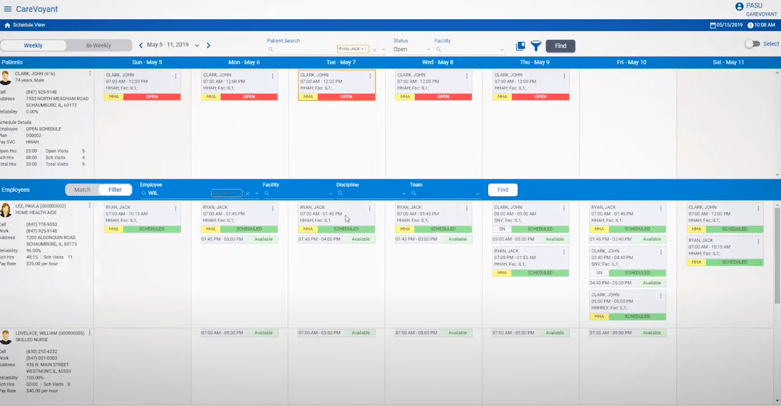Open the PASU user profile icon

pyautogui.click(x=739, y=7)
